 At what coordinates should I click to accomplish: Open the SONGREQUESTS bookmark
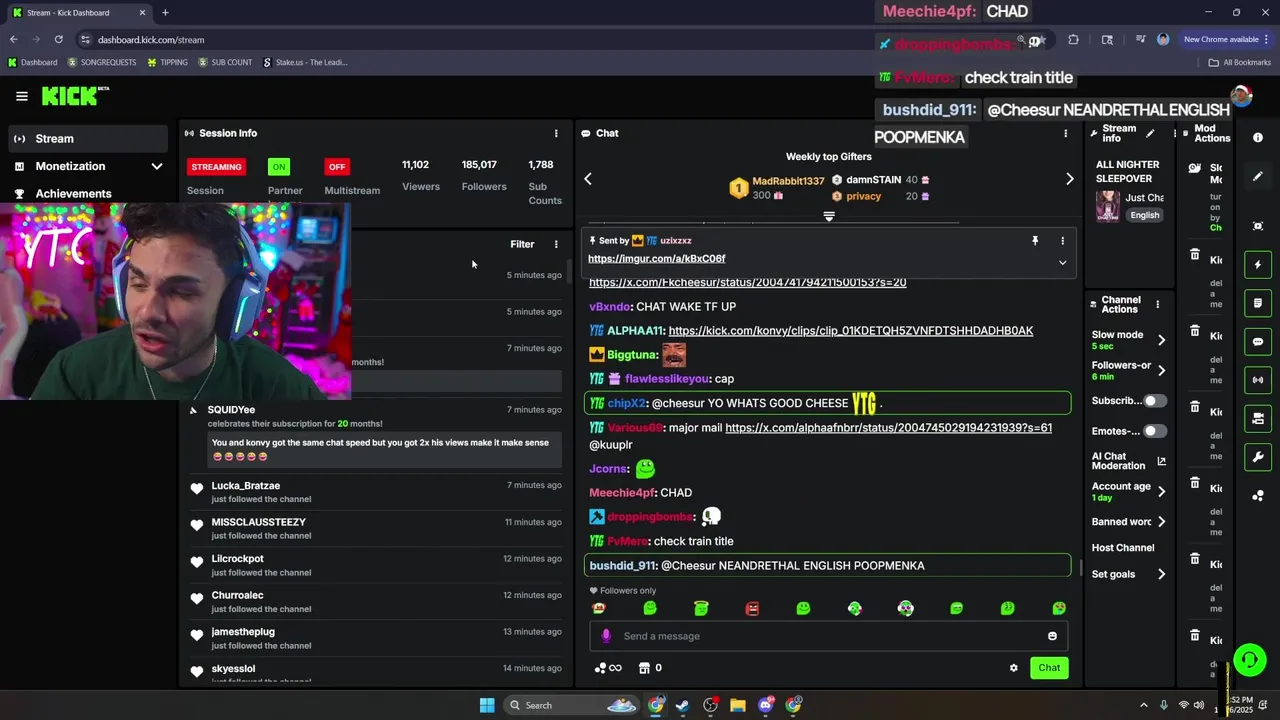(101, 62)
